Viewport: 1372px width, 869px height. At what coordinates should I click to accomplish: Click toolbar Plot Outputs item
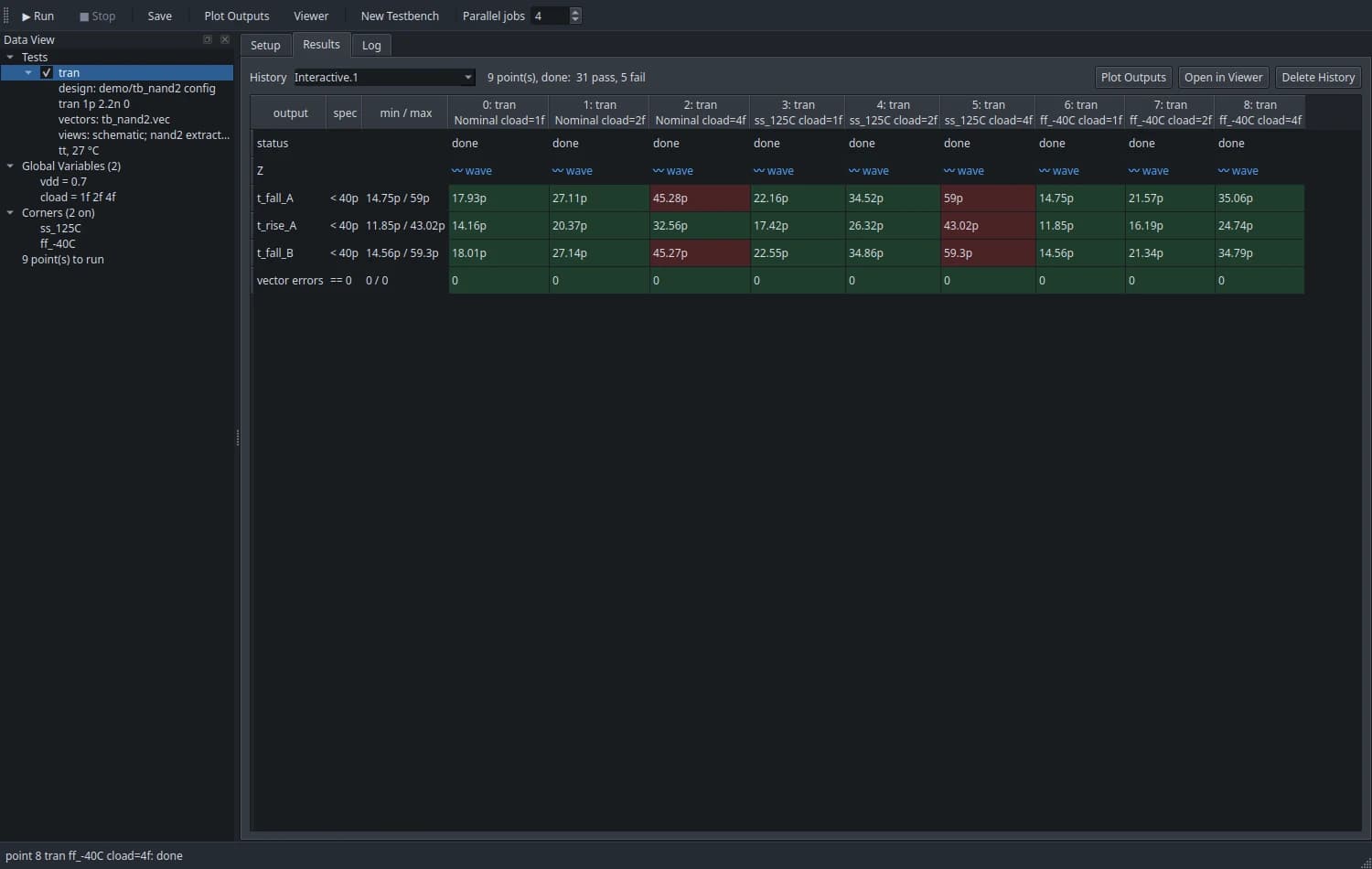(x=237, y=16)
